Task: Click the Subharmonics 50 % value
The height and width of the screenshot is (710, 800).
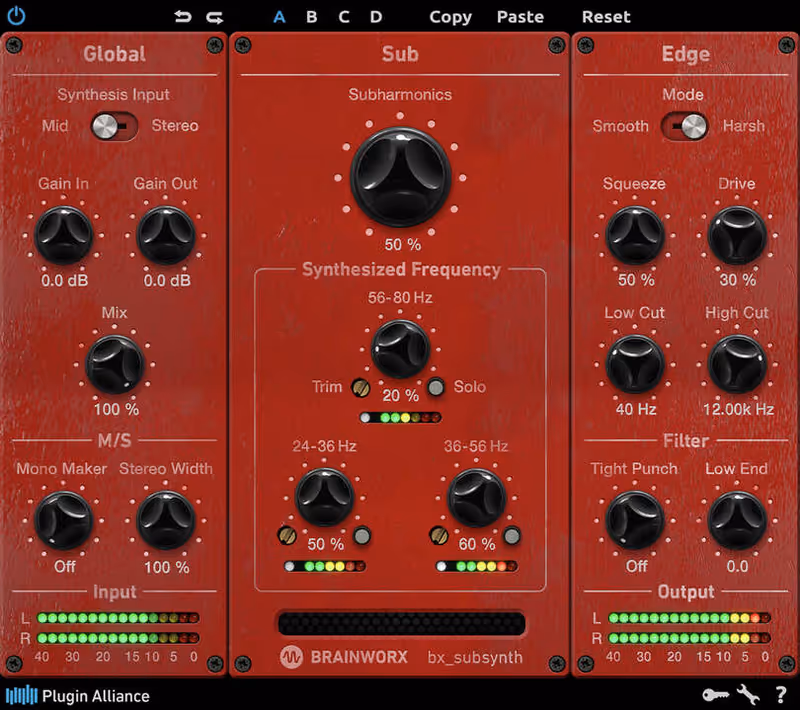Action: point(403,244)
